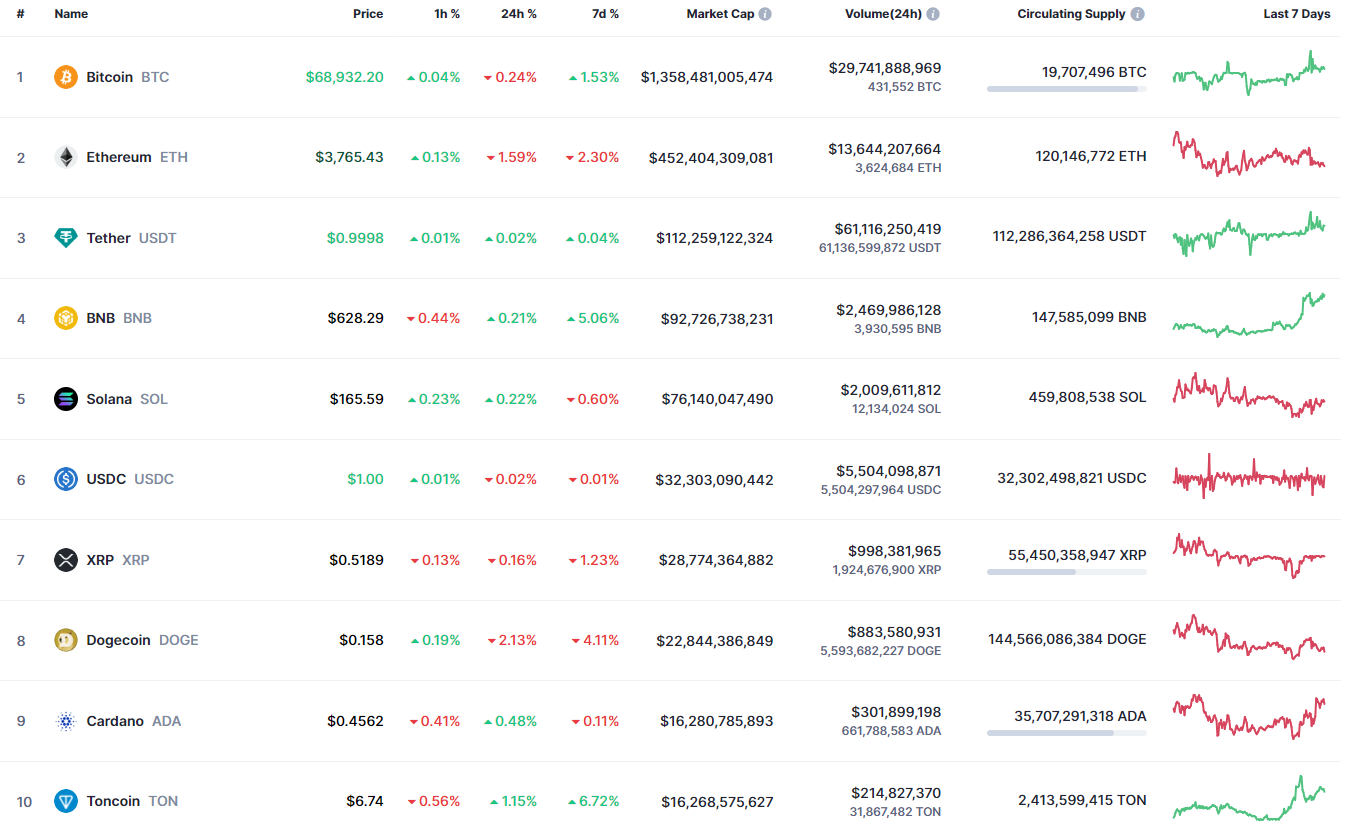Click the Solana logo icon
1351x829 pixels.
[66, 399]
